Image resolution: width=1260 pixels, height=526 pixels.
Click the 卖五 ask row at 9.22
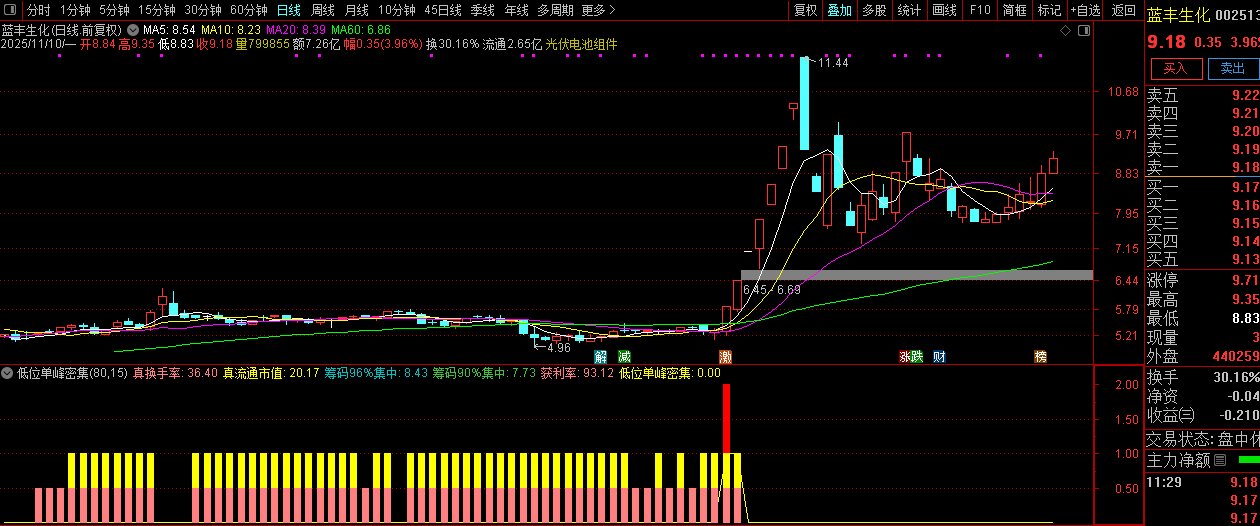pyautogui.click(x=1202, y=95)
